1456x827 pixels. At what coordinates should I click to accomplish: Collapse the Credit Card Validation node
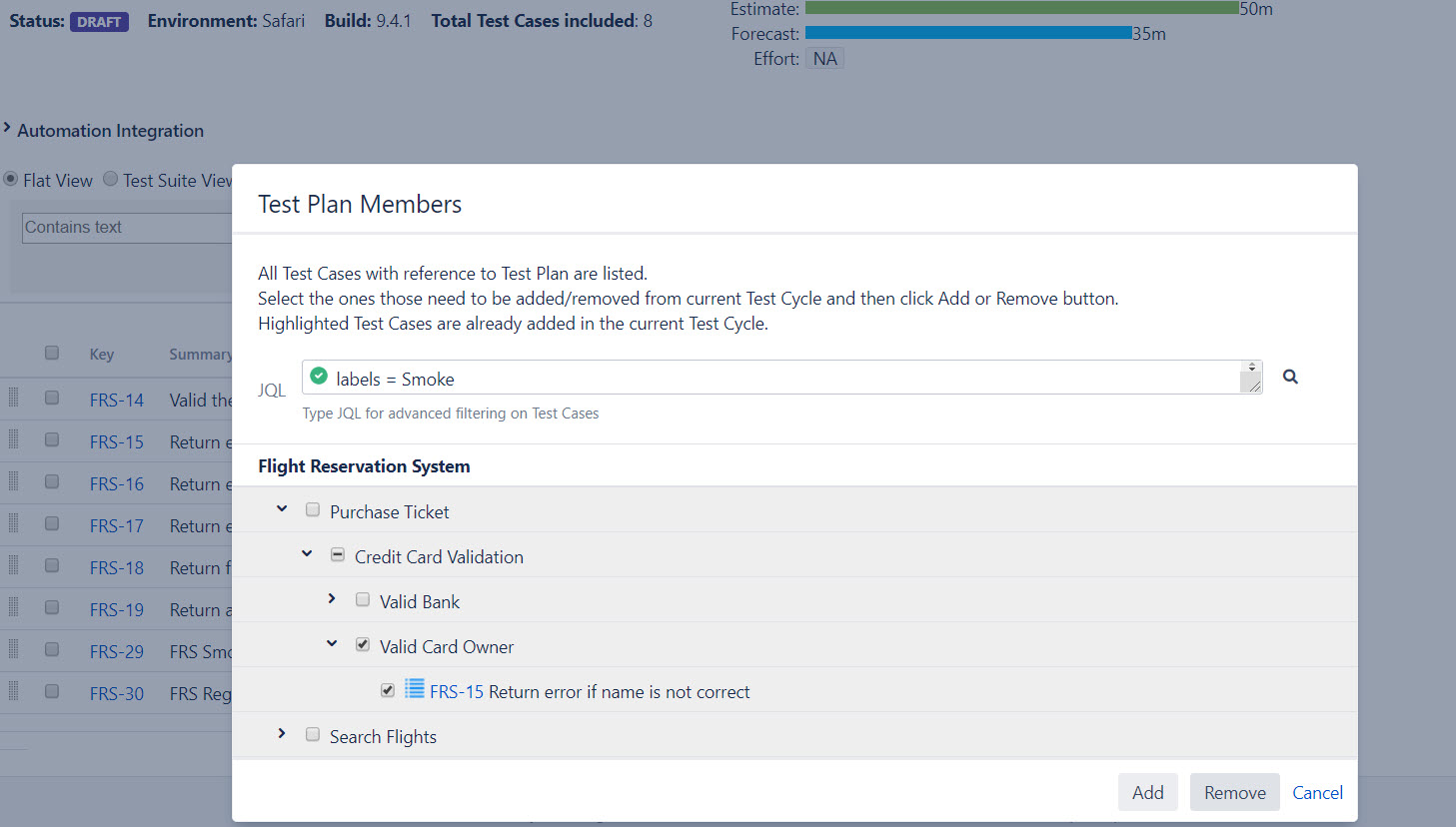[x=307, y=554]
